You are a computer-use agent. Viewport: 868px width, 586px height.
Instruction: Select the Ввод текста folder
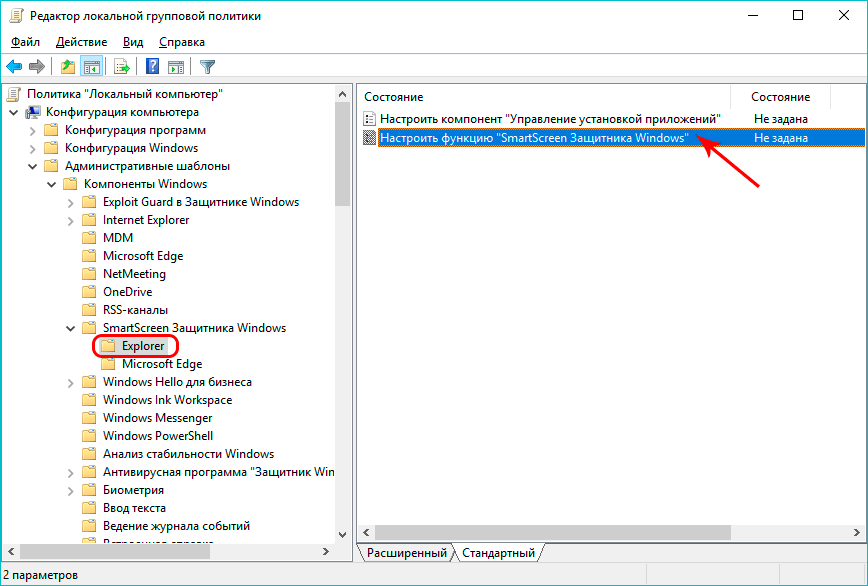(134, 508)
